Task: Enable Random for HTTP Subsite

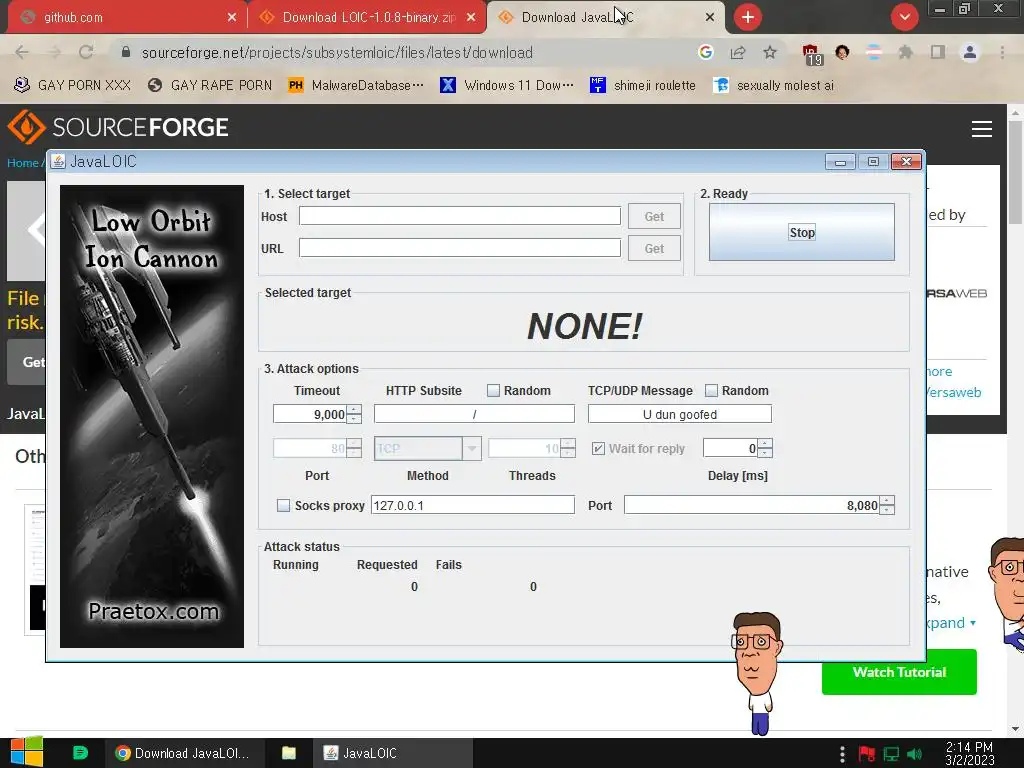Action: (x=493, y=391)
